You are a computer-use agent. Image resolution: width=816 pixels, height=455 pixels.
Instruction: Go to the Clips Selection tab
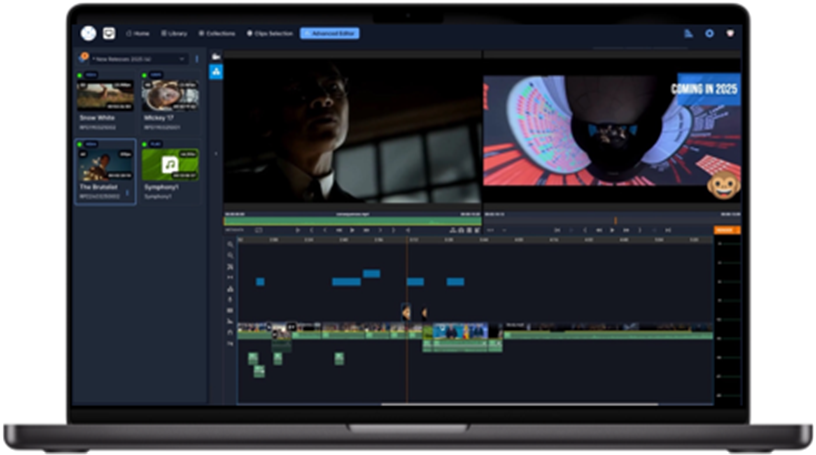pyautogui.click(x=270, y=33)
